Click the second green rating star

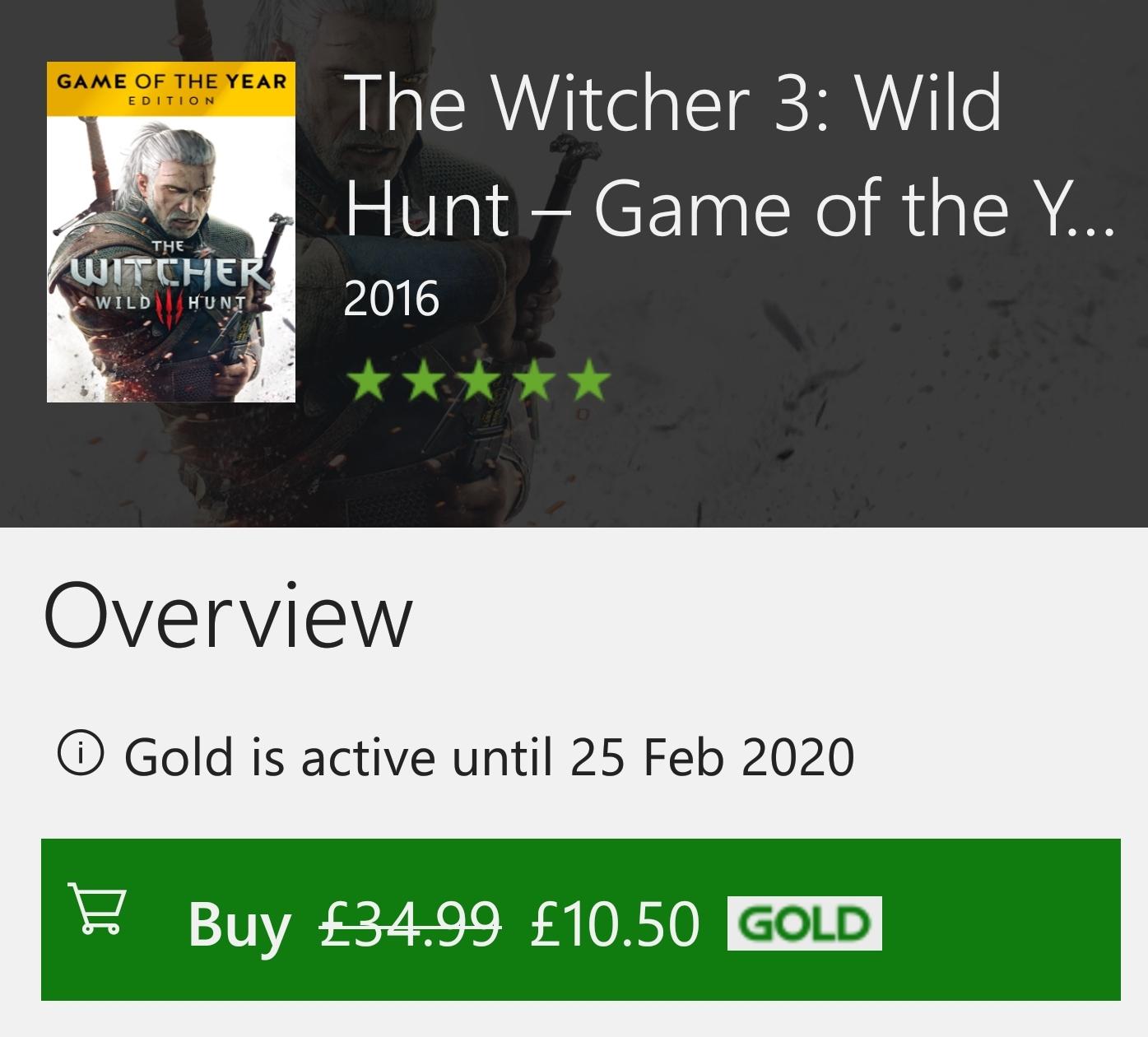[424, 381]
